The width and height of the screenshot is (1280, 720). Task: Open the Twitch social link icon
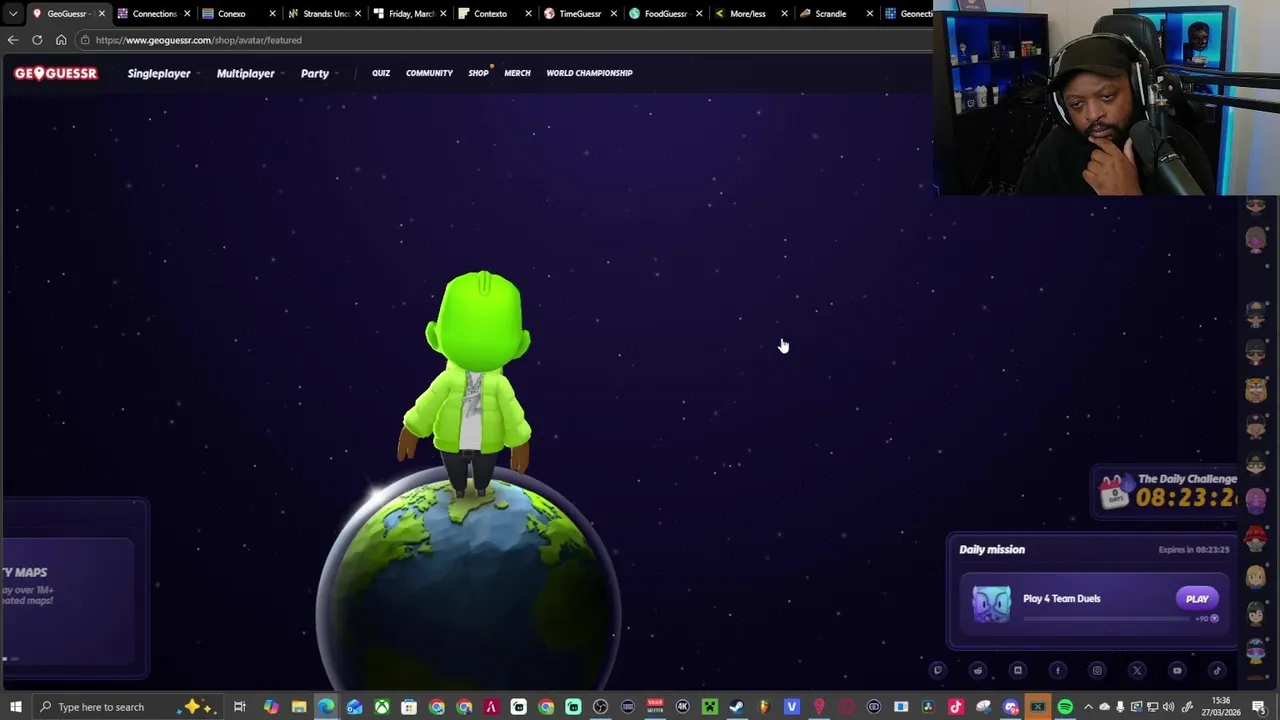coord(938,671)
